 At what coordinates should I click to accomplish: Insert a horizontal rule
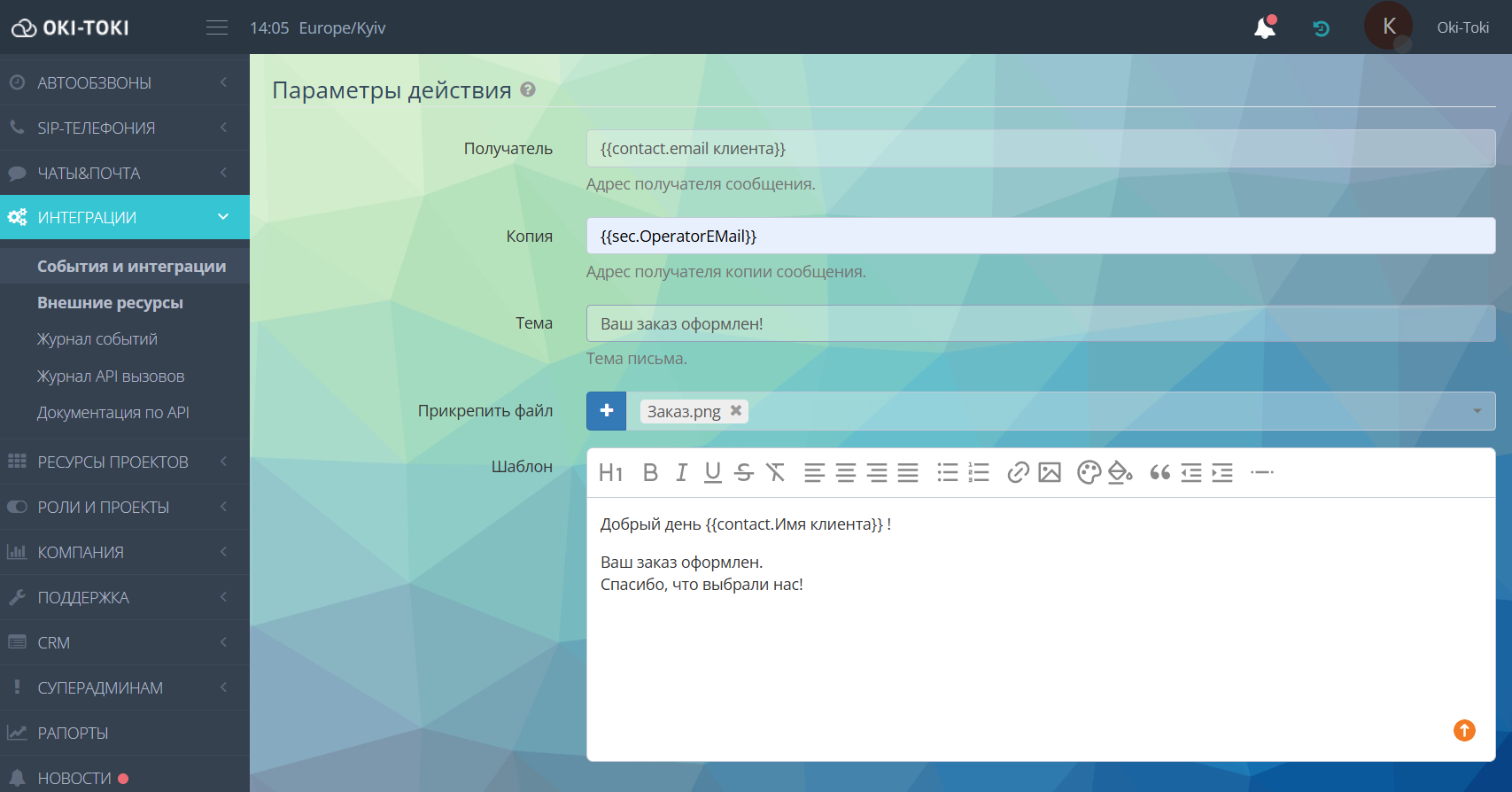(1261, 473)
